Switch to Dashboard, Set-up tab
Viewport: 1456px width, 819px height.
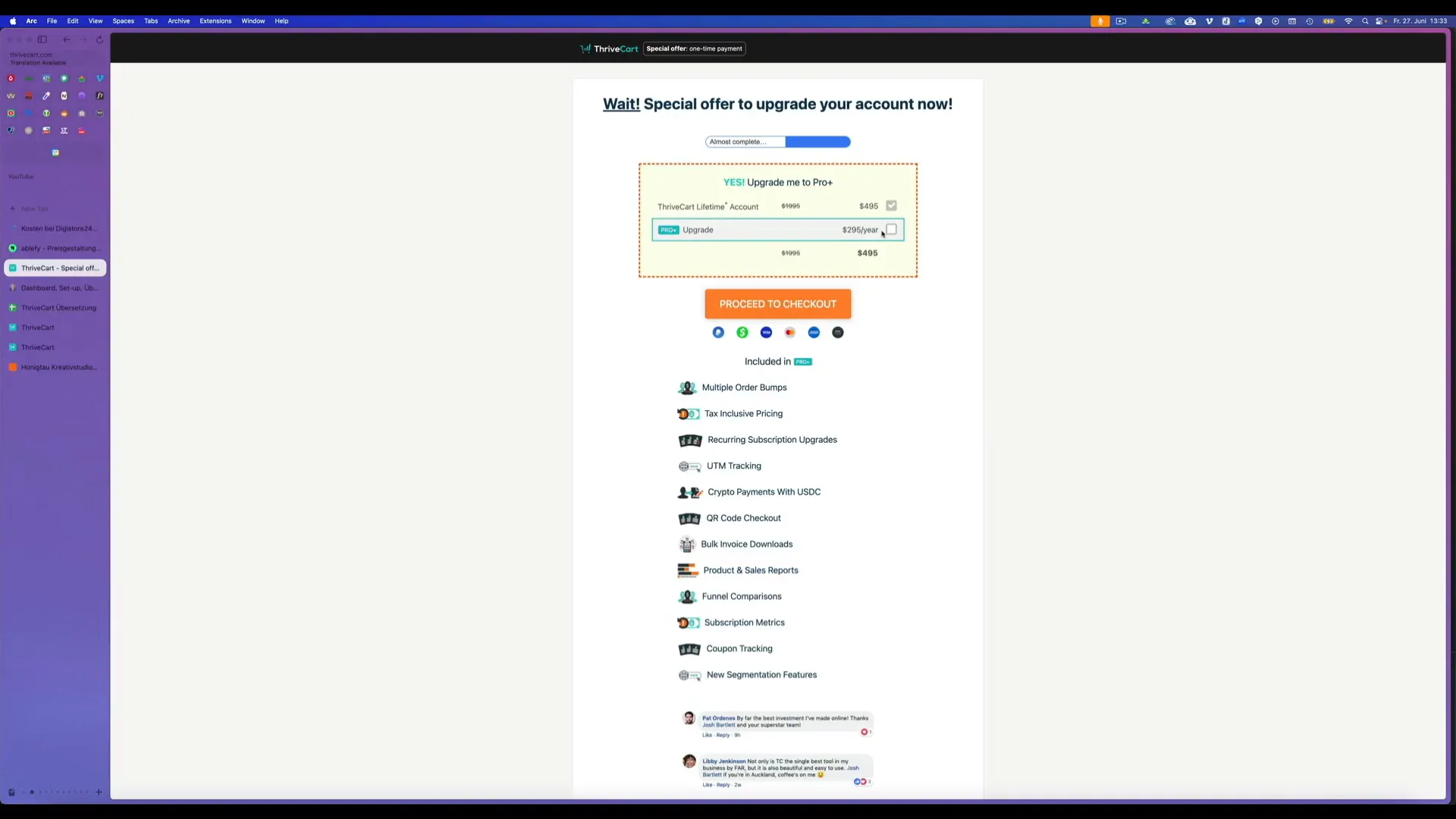pyautogui.click(x=55, y=288)
